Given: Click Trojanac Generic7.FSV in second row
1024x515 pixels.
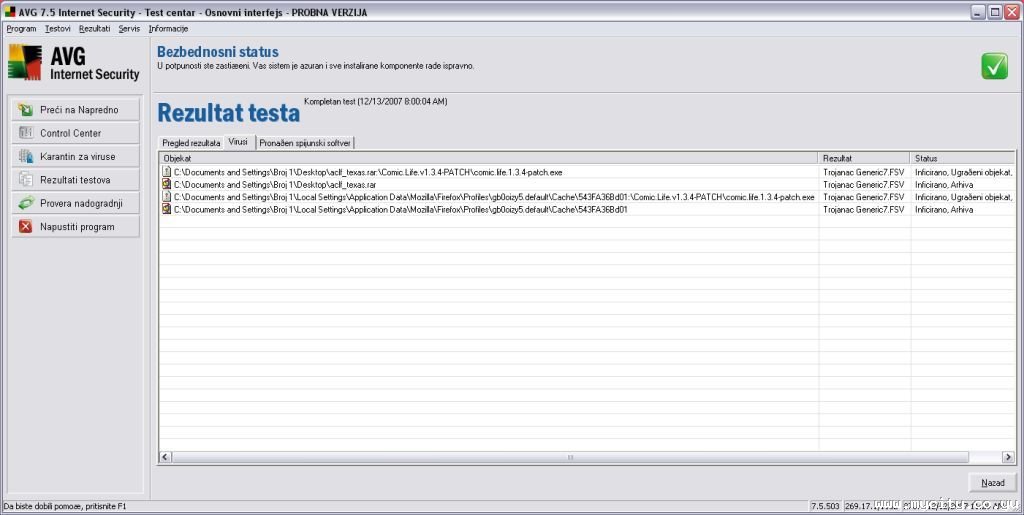Looking at the screenshot, I should click(863, 185).
